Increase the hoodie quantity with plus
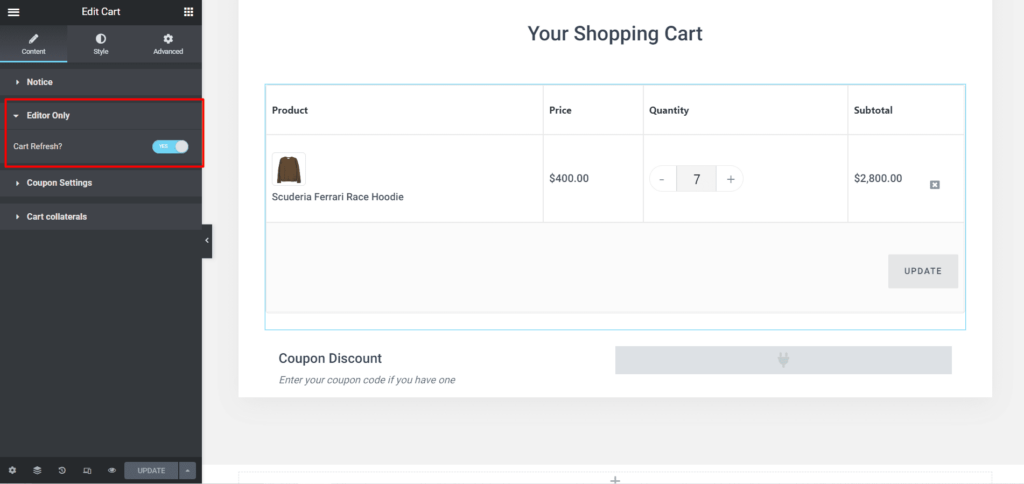This screenshot has height=484, width=1024. [730, 179]
